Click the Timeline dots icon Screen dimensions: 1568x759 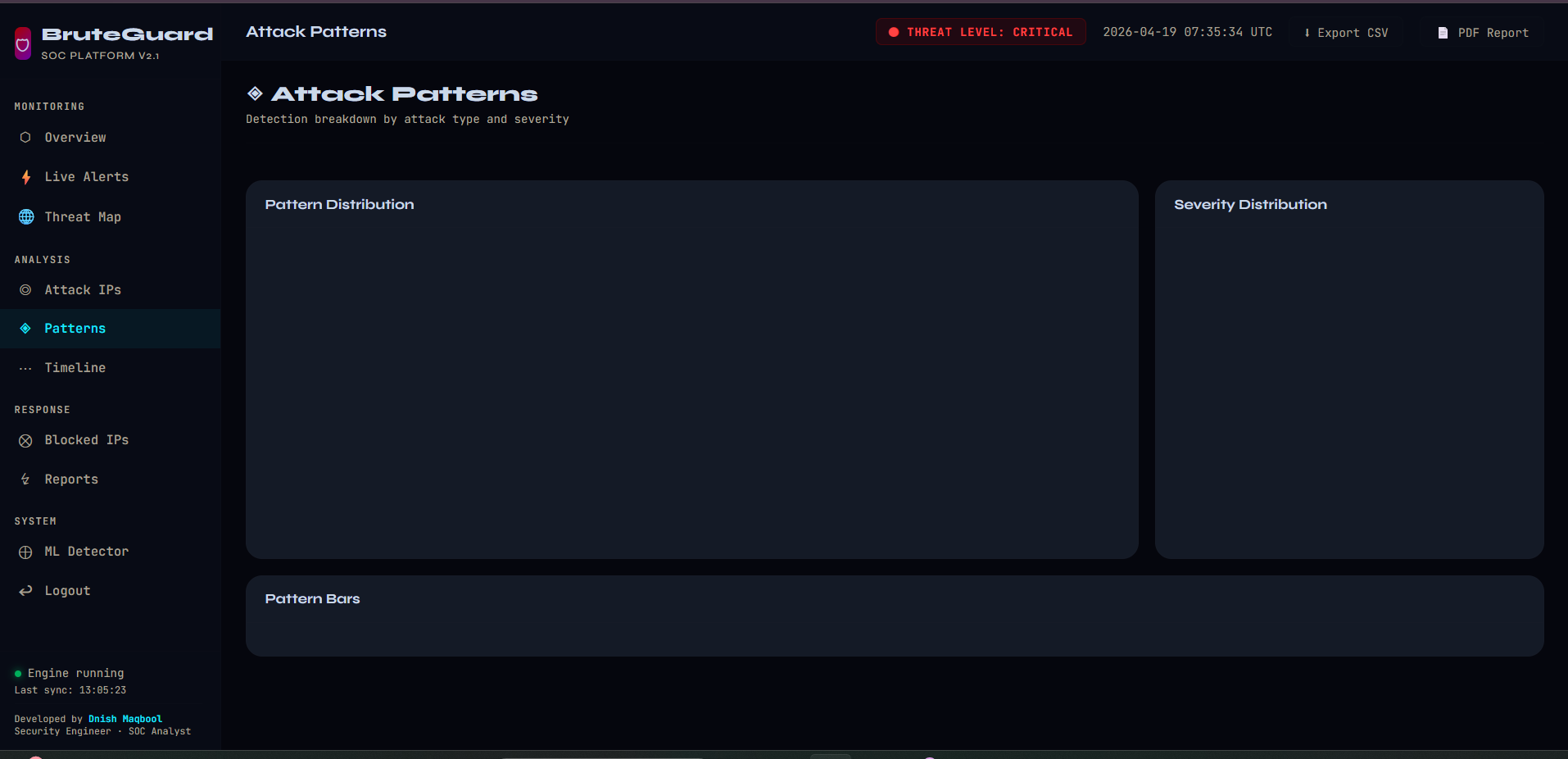pyautogui.click(x=25, y=369)
